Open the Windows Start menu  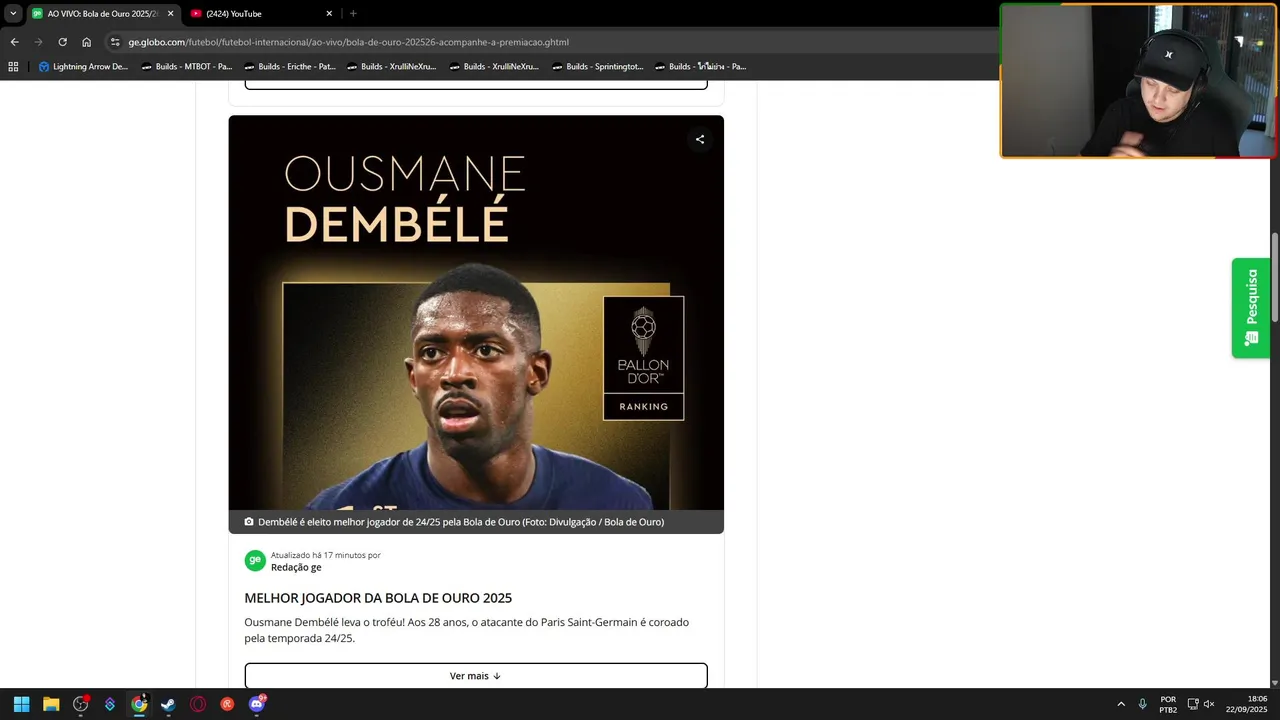[x=21, y=704]
